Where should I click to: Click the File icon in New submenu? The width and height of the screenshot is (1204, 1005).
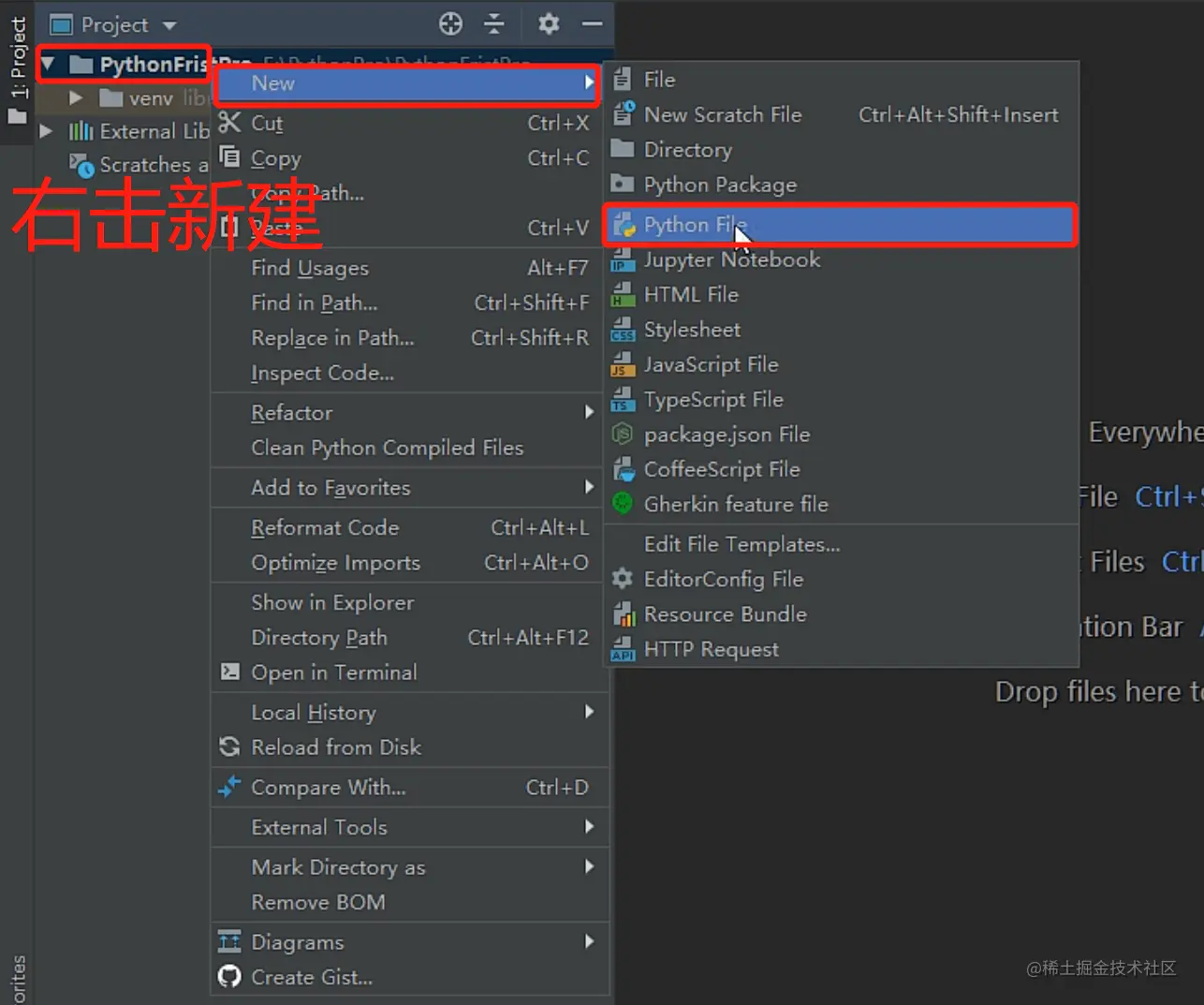click(x=623, y=80)
